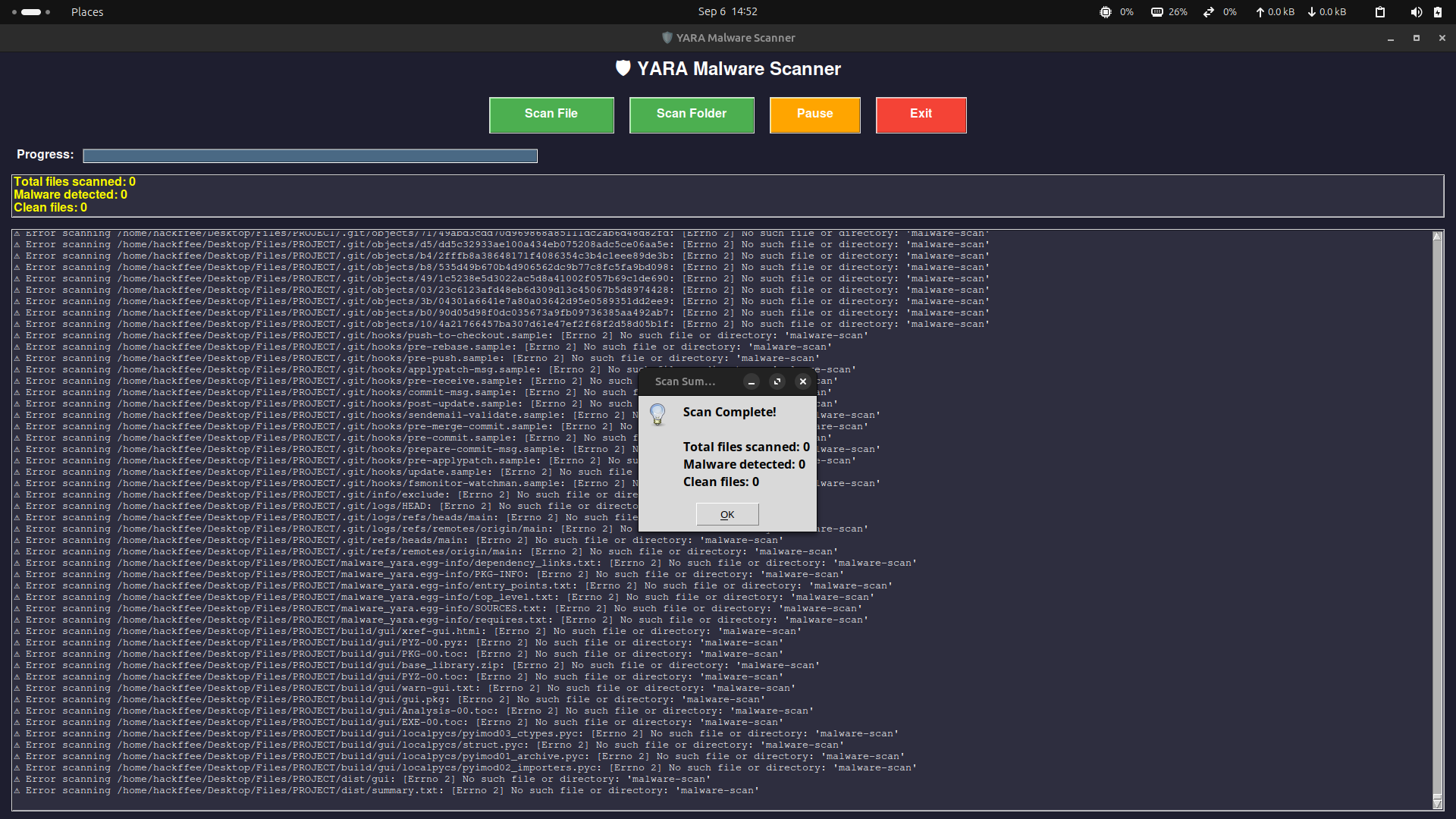Click the log line for requires.txt
This screenshot has width=1456, height=819.
(441, 620)
